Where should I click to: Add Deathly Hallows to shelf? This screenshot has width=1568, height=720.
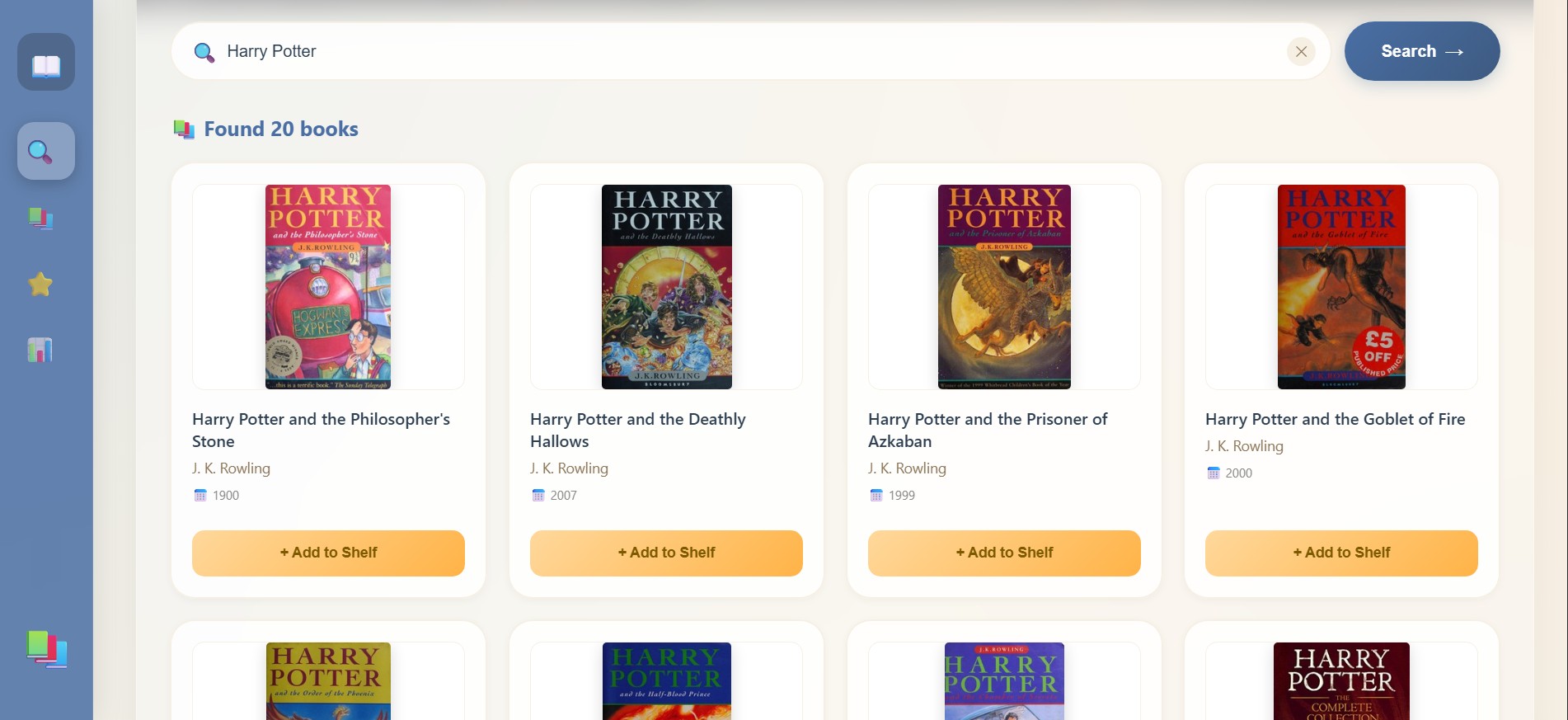coord(666,553)
